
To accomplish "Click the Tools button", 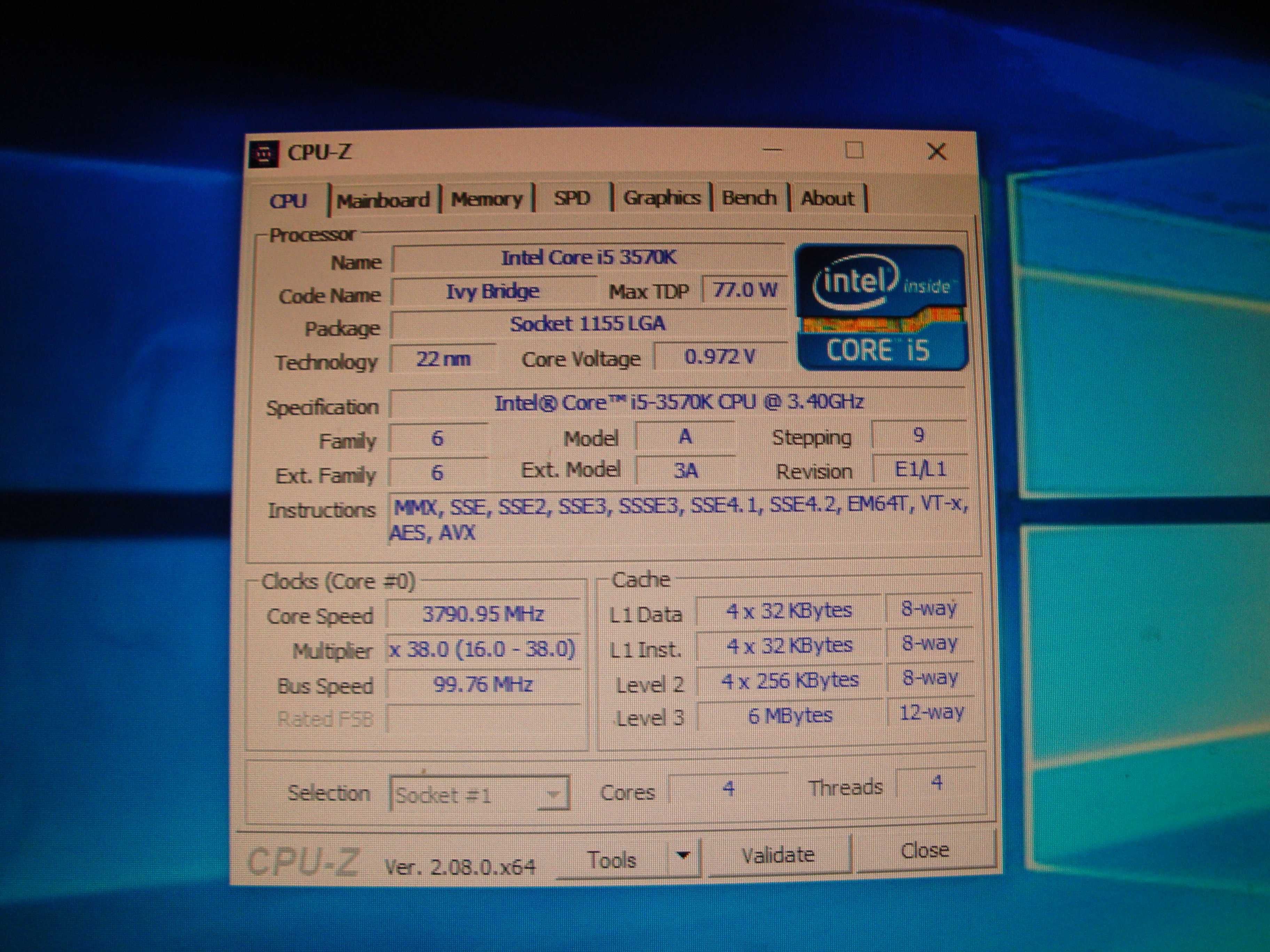I will 612,859.
